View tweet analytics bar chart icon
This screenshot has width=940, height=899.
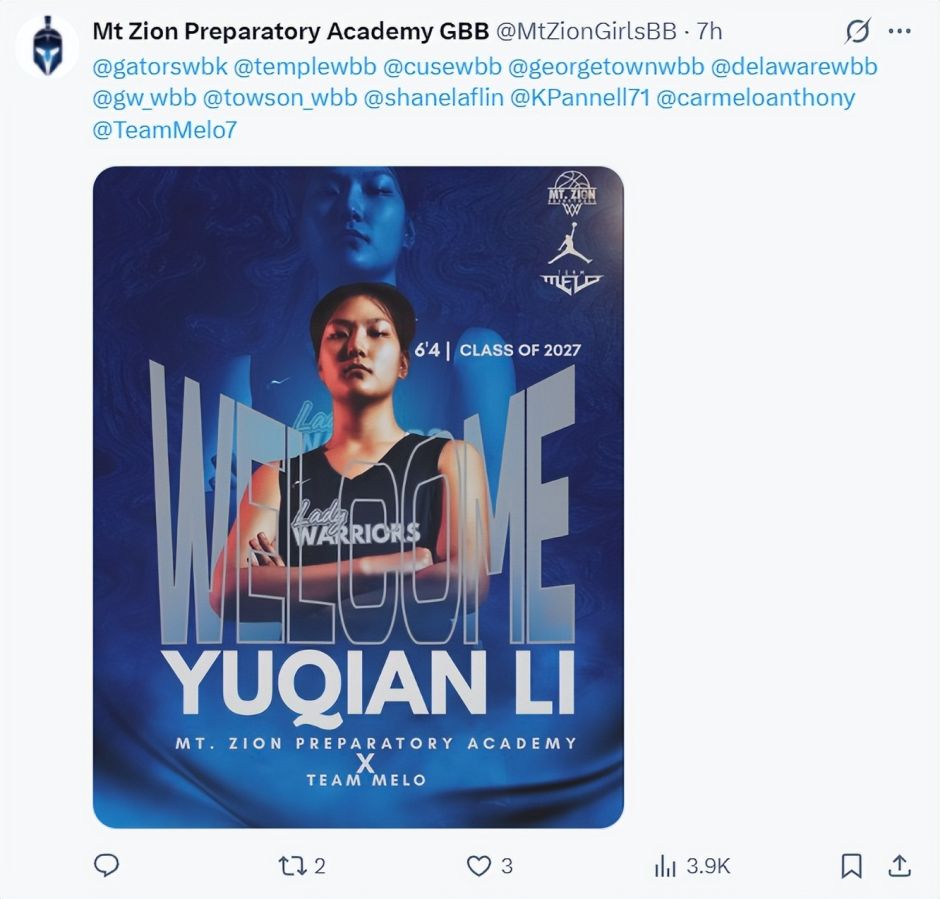[664, 866]
